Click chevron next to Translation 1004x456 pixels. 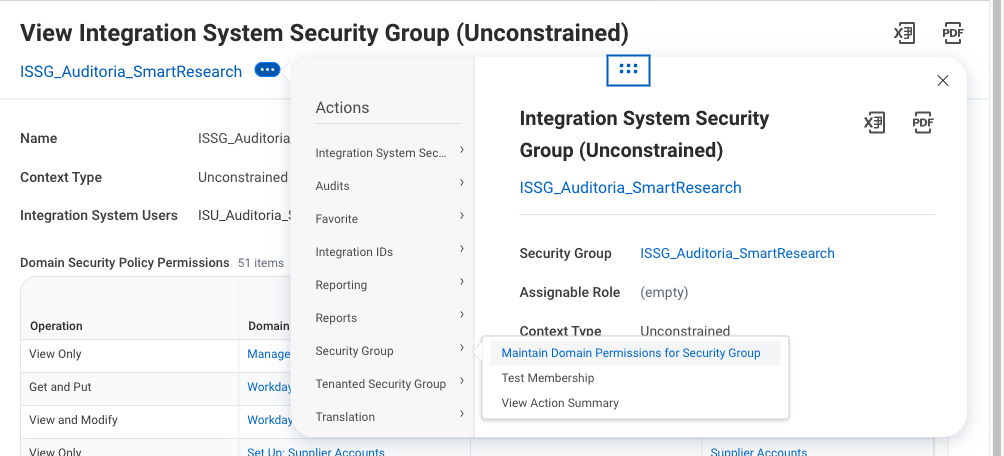click(462, 414)
